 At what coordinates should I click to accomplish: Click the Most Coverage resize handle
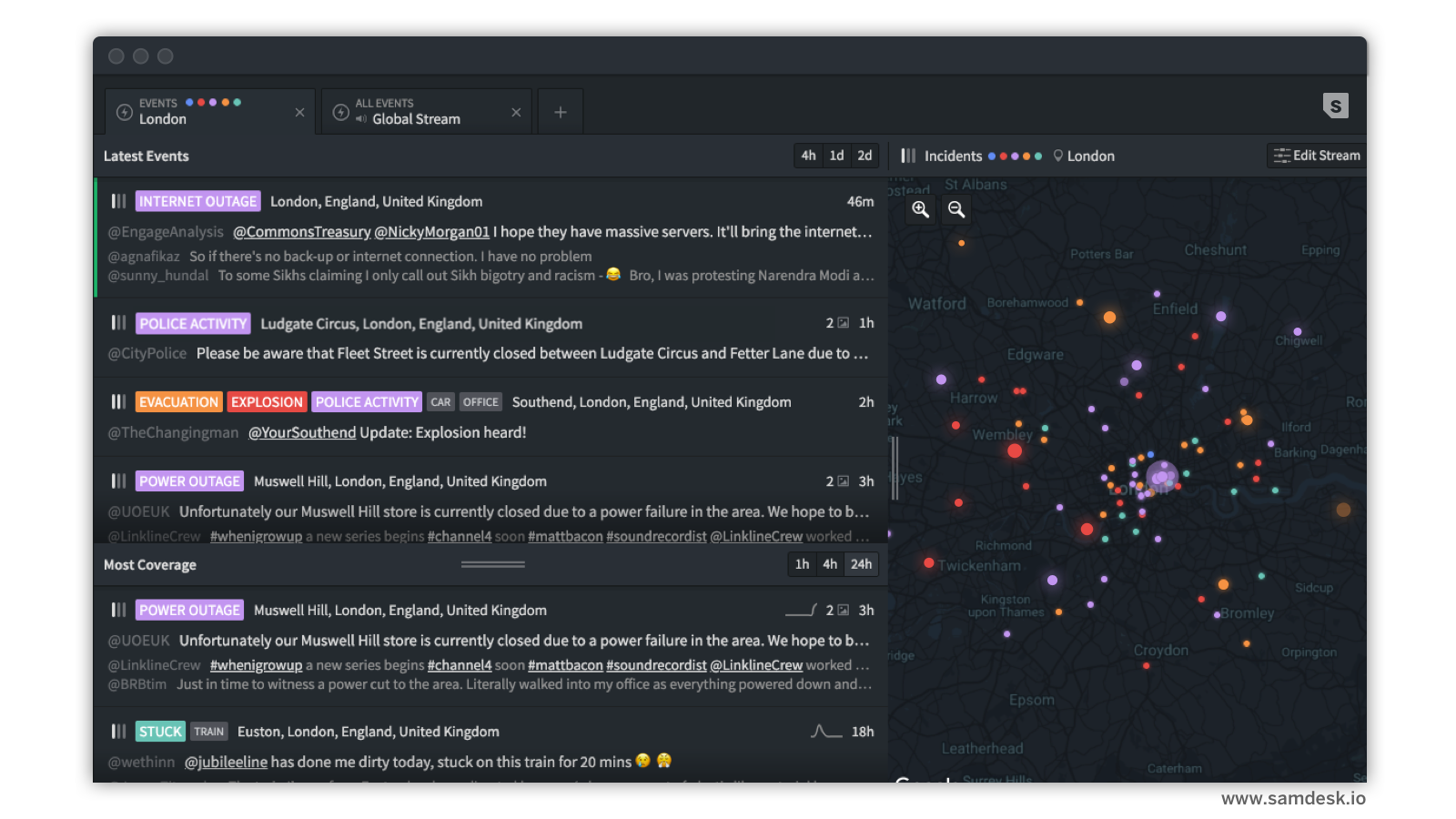(492, 564)
